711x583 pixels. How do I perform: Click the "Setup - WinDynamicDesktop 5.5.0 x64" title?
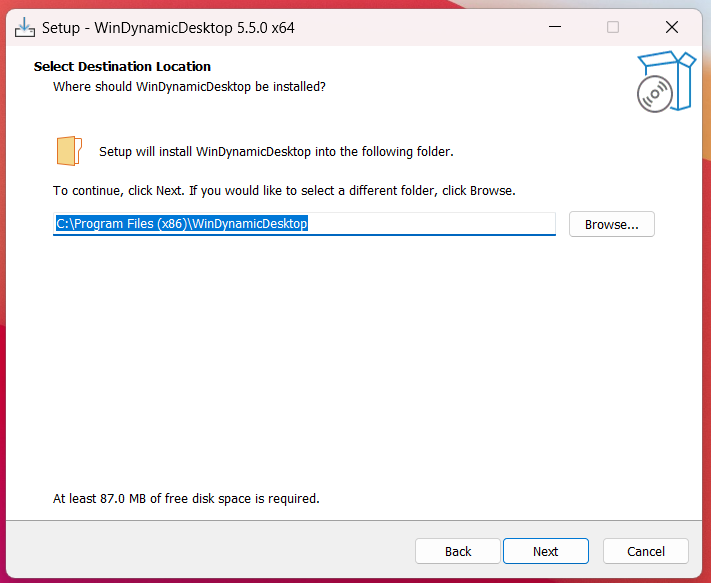coord(168,28)
